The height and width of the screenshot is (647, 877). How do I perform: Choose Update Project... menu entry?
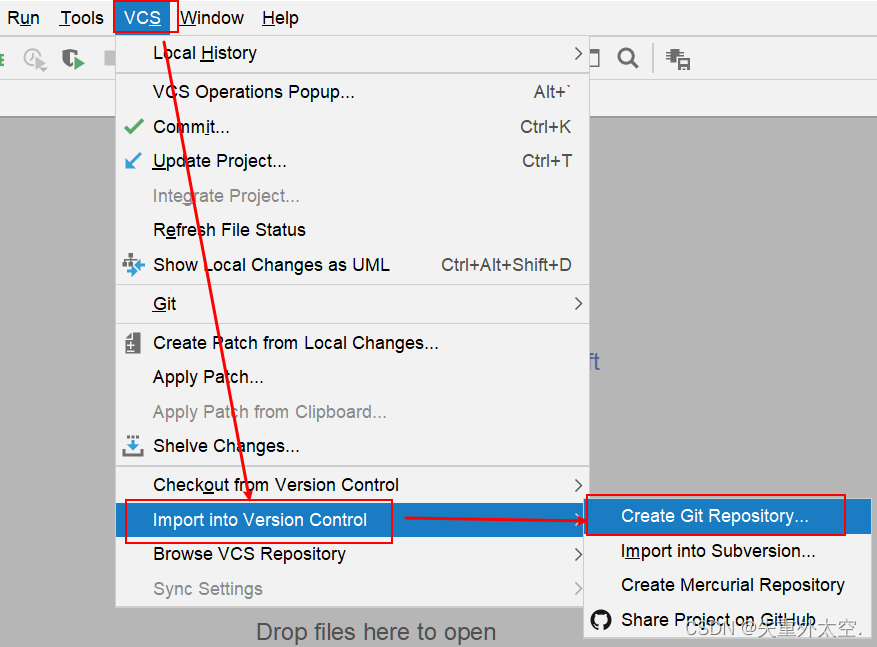(x=352, y=161)
